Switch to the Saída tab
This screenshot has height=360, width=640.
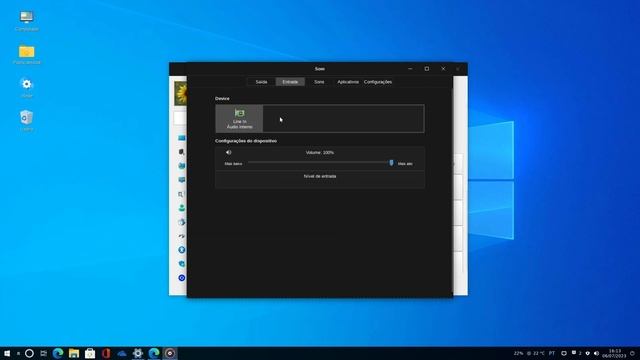[x=261, y=82]
